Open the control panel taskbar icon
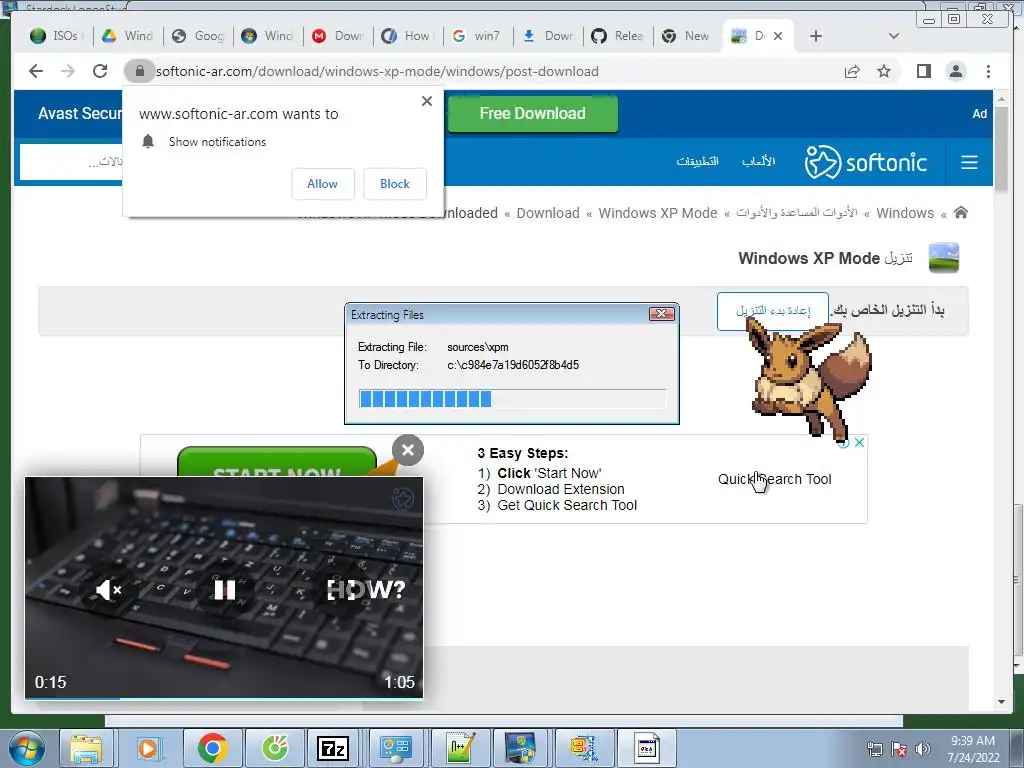This screenshot has height=768, width=1024. (x=395, y=748)
